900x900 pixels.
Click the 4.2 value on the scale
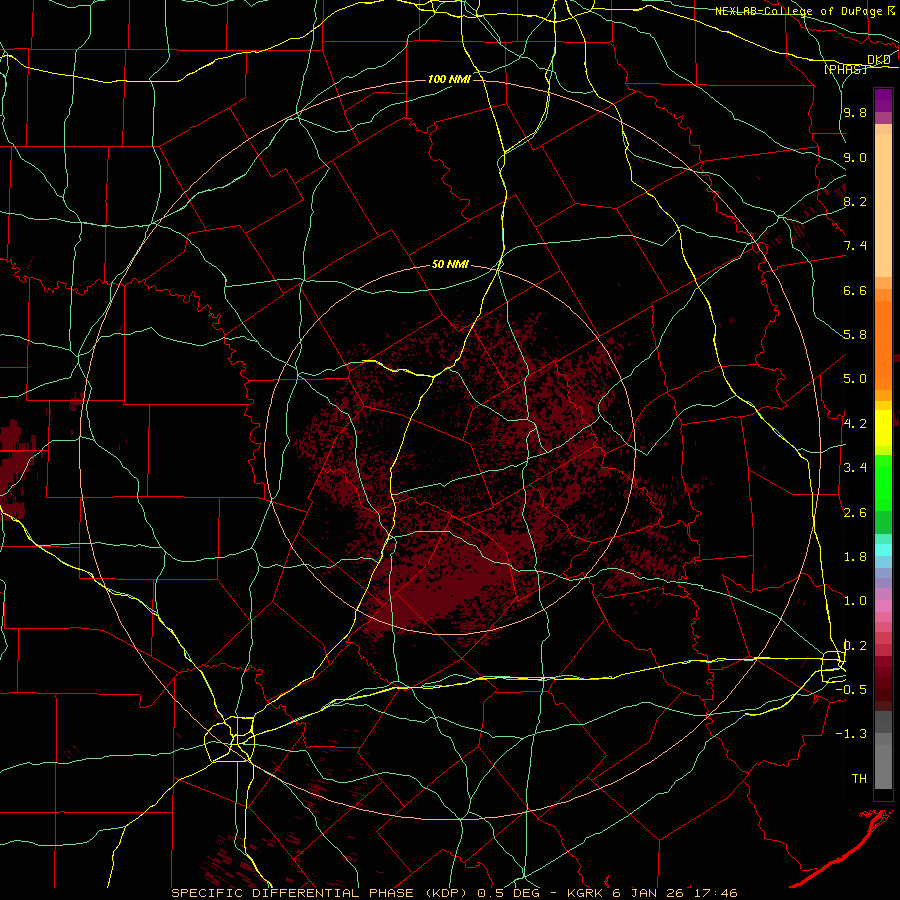point(855,424)
